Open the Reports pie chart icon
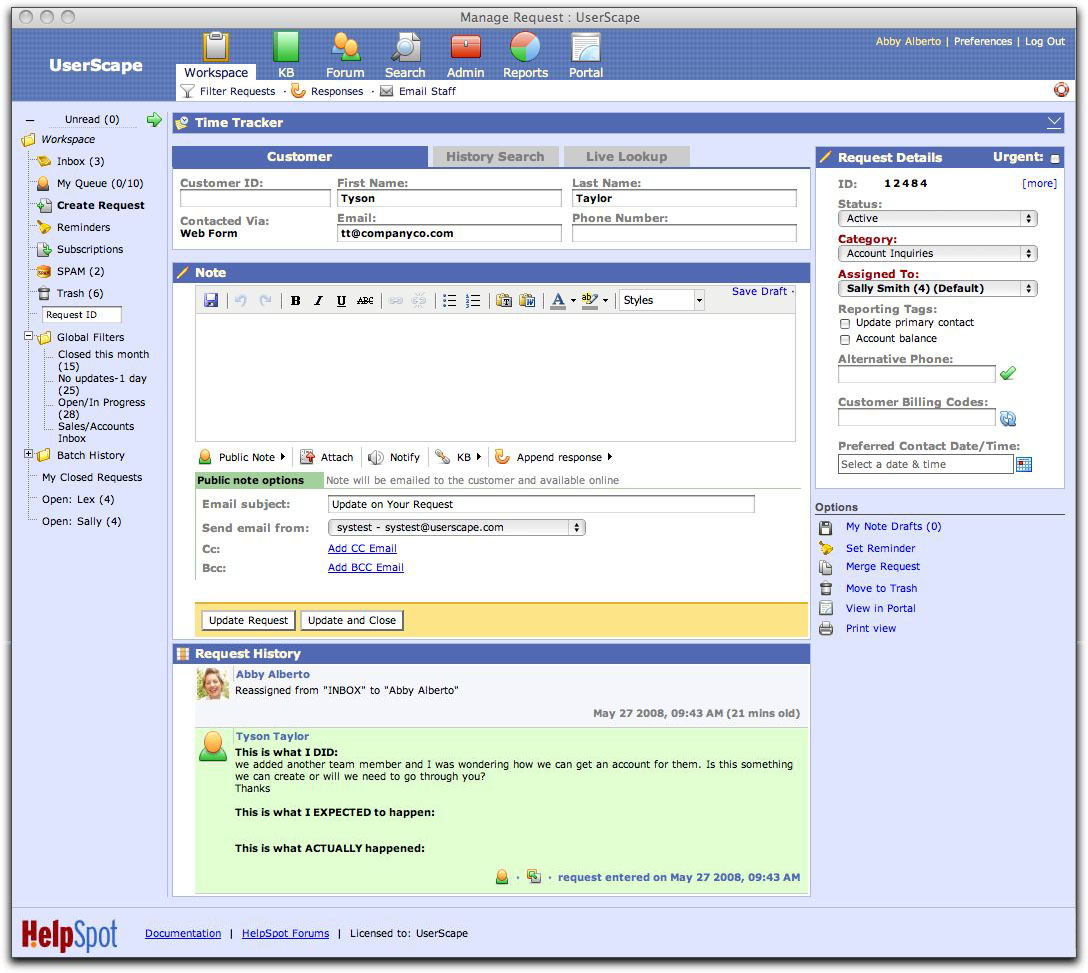 [525, 48]
